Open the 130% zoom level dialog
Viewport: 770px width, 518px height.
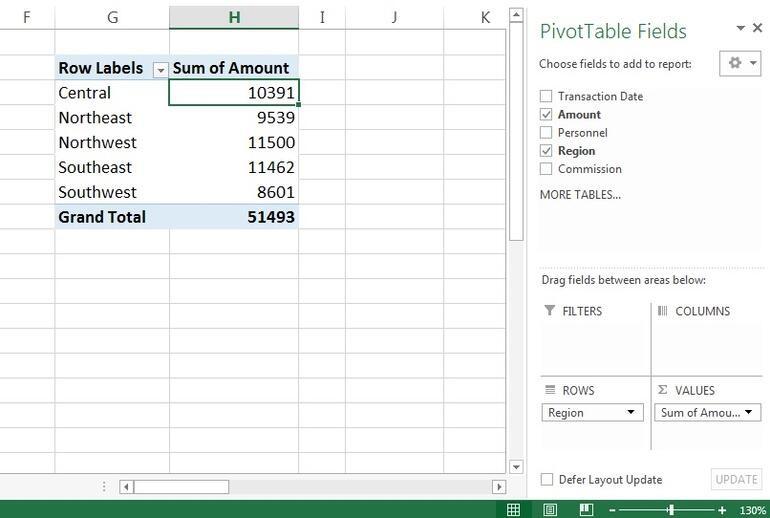752,510
